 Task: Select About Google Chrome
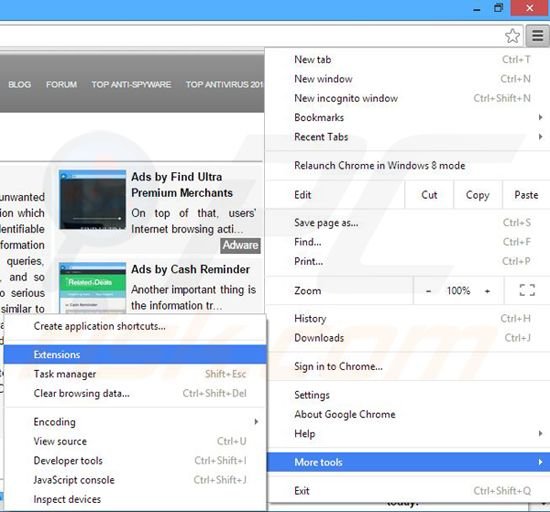408,414
